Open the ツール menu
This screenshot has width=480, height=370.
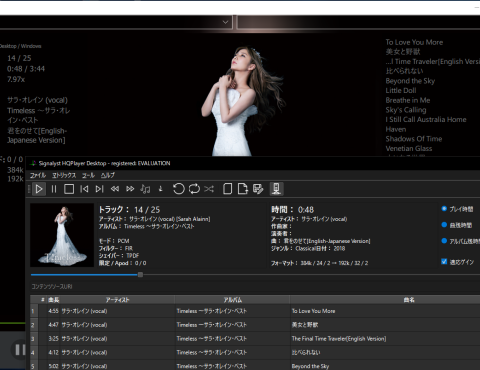pyautogui.click(x=89, y=175)
